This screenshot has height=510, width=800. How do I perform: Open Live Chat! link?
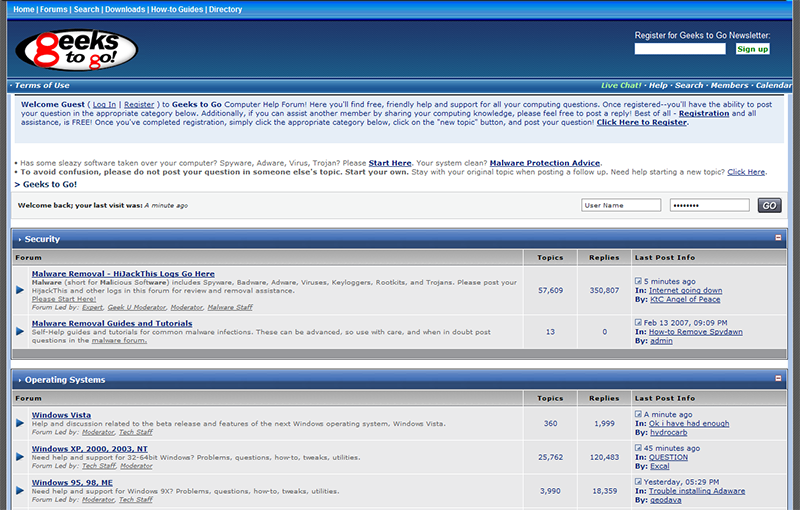coord(621,85)
